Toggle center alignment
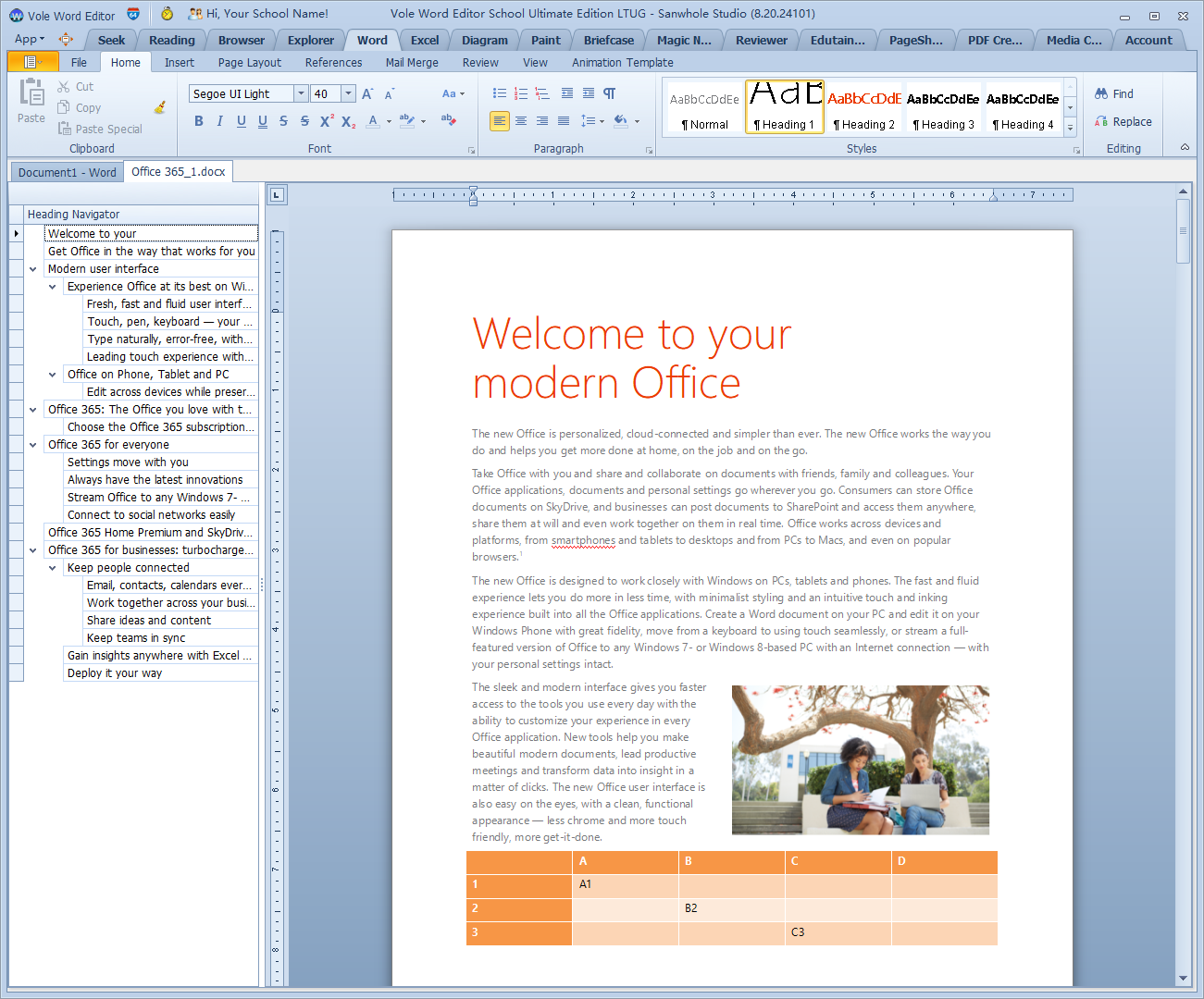The width and height of the screenshot is (1204, 999). (521, 121)
